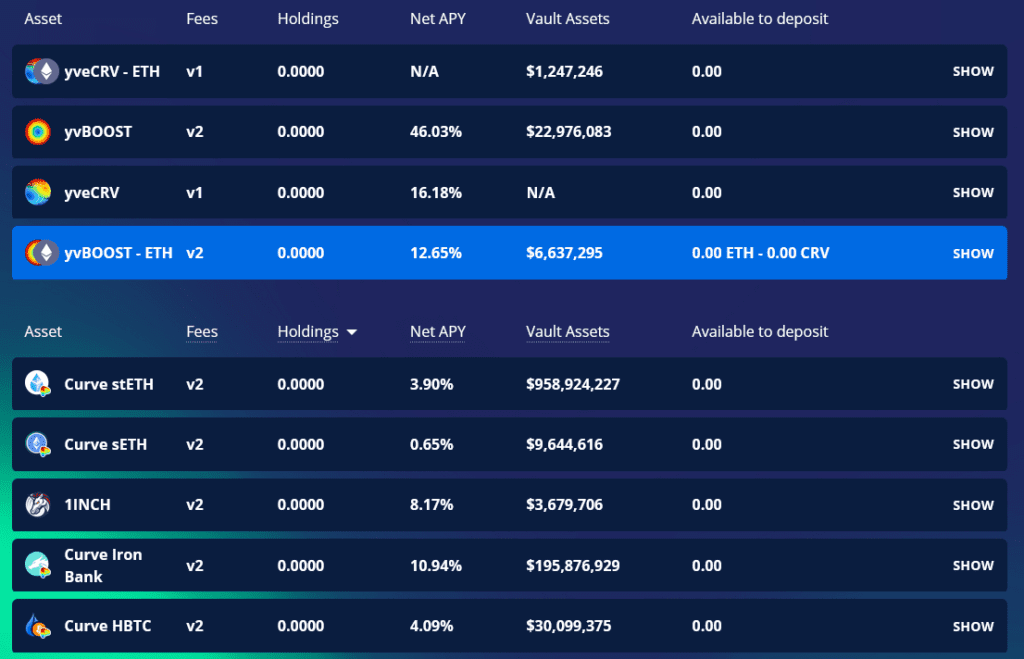Click the top table Asset header
1024x659 pixels.
[43, 19]
